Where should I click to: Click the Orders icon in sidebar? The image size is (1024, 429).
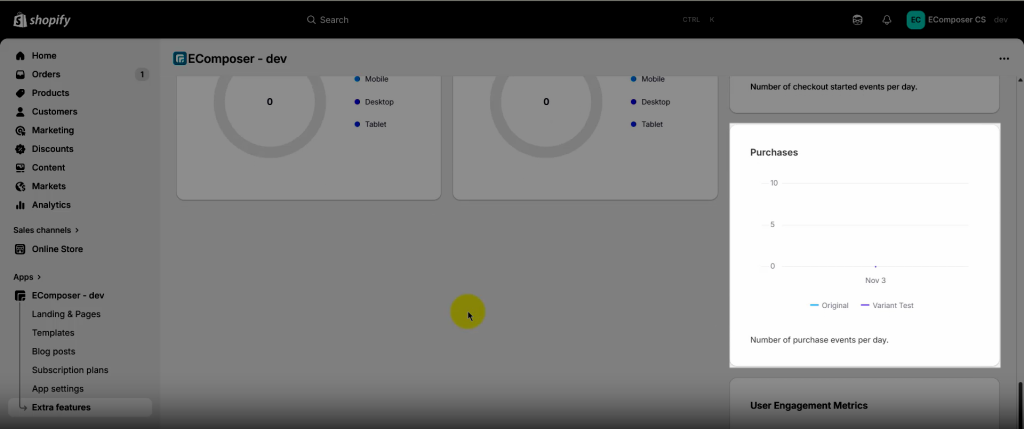(20, 74)
